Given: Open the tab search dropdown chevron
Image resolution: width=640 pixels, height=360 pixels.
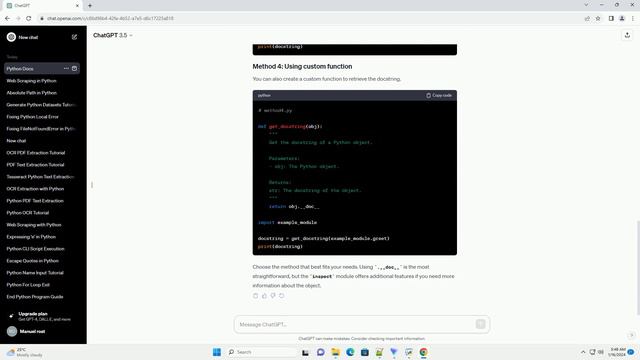Looking at the screenshot, I should point(586,5).
